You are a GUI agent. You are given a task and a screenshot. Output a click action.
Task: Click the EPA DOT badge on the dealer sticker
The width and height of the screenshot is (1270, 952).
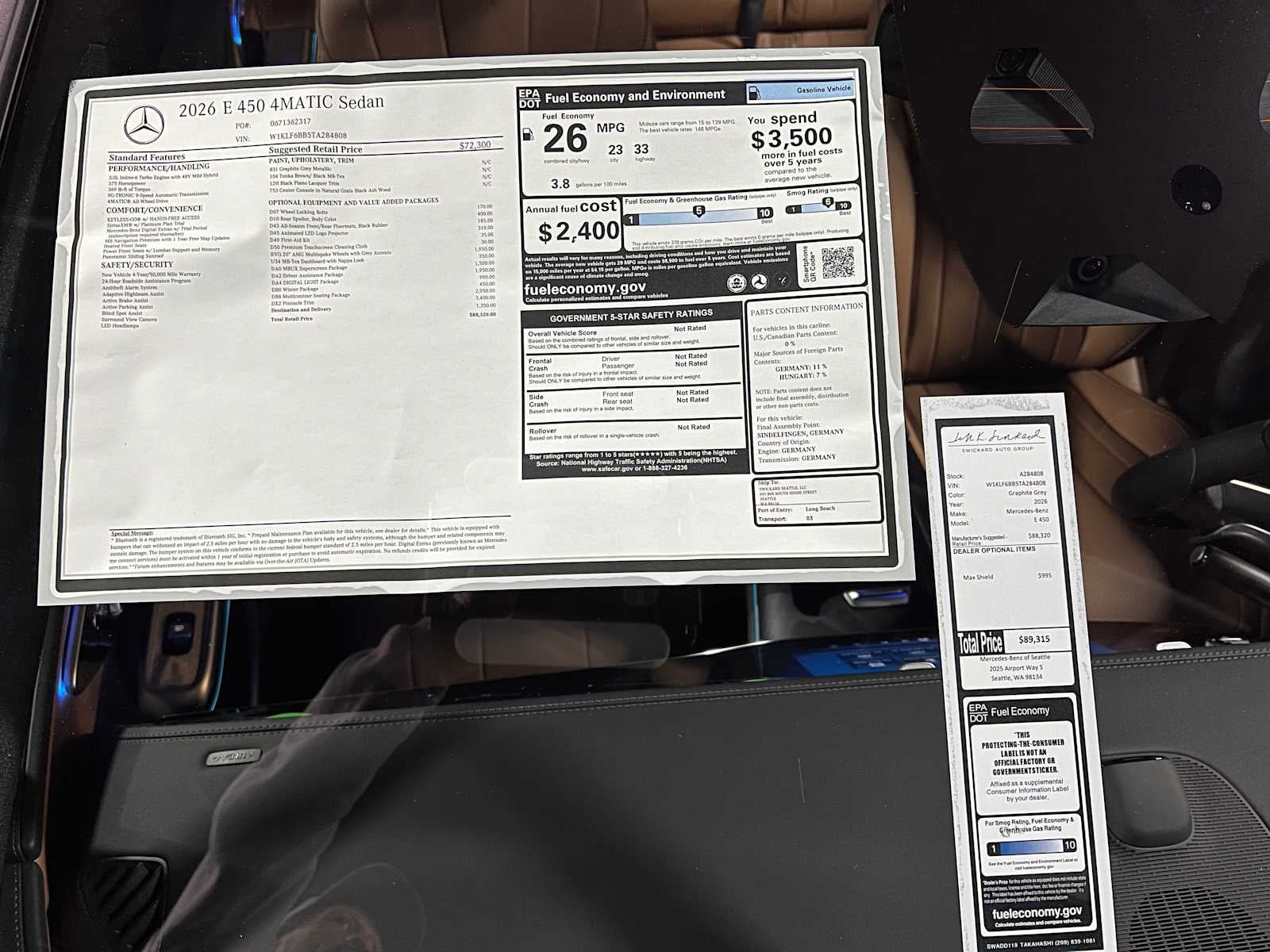(x=978, y=712)
